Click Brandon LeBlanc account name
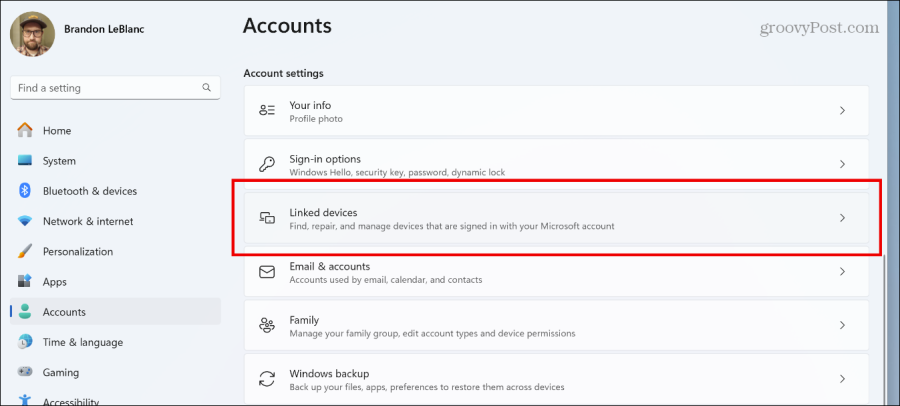The width and height of the screenshot is (900, 406). (x=104, y=29)
